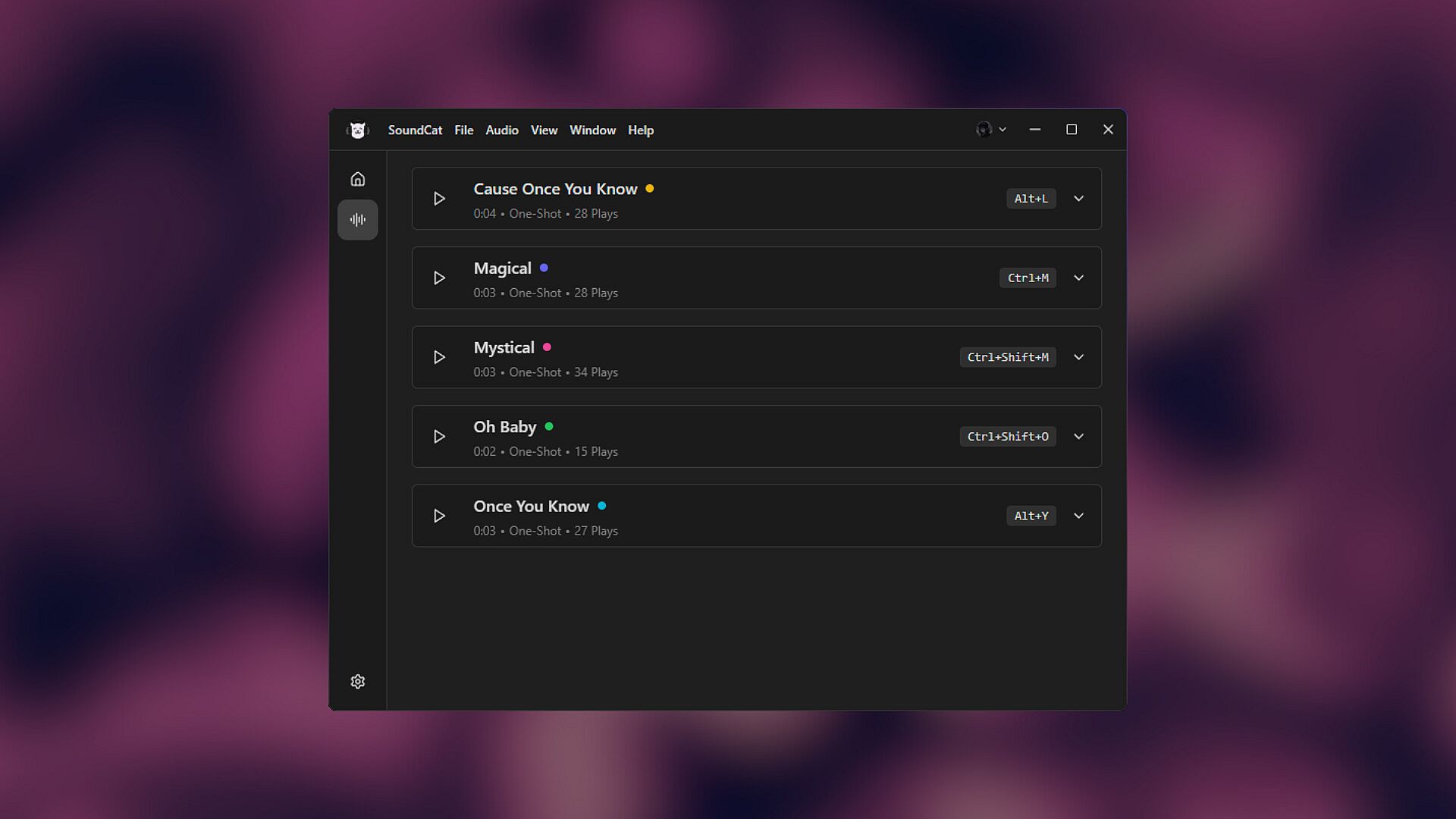The height and width of the screenshot is (819, 1456).
Task: Play the Cause Once You Know sound
Action: tap(439, 199)
